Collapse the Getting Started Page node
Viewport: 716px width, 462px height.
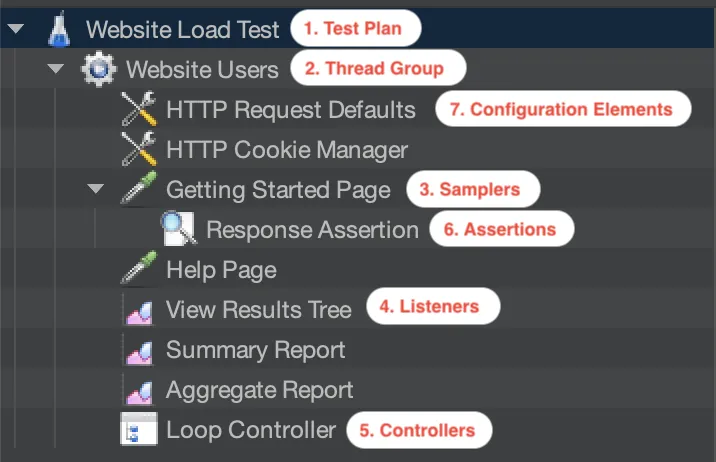point(96,190)
